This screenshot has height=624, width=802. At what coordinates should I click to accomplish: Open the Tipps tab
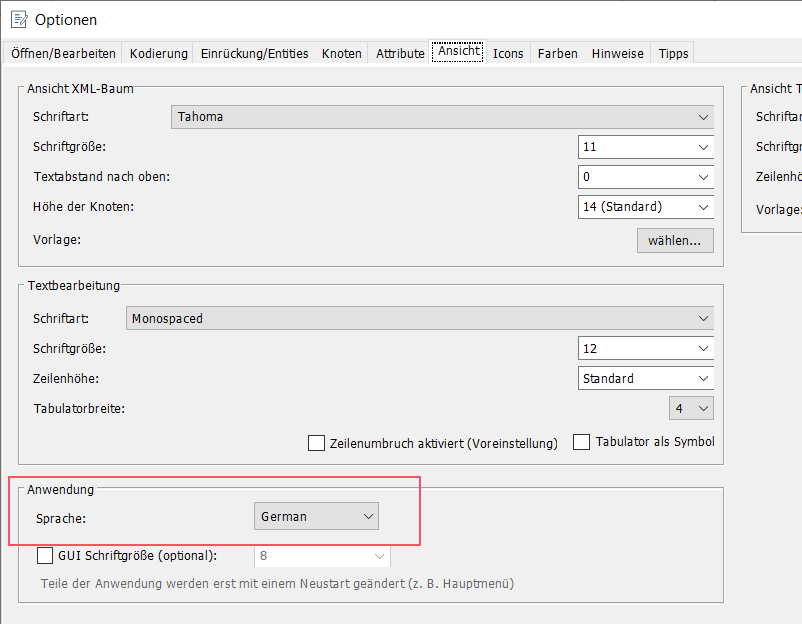coord(673,53)
